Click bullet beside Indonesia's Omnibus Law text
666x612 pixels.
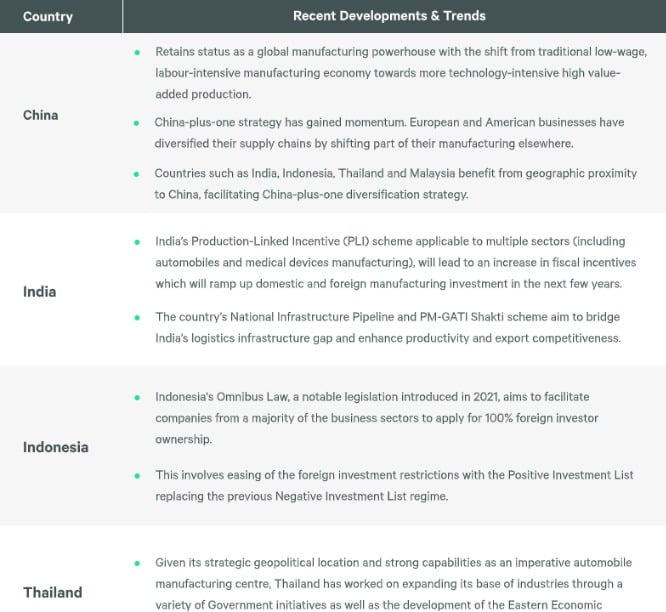(137, 397)
